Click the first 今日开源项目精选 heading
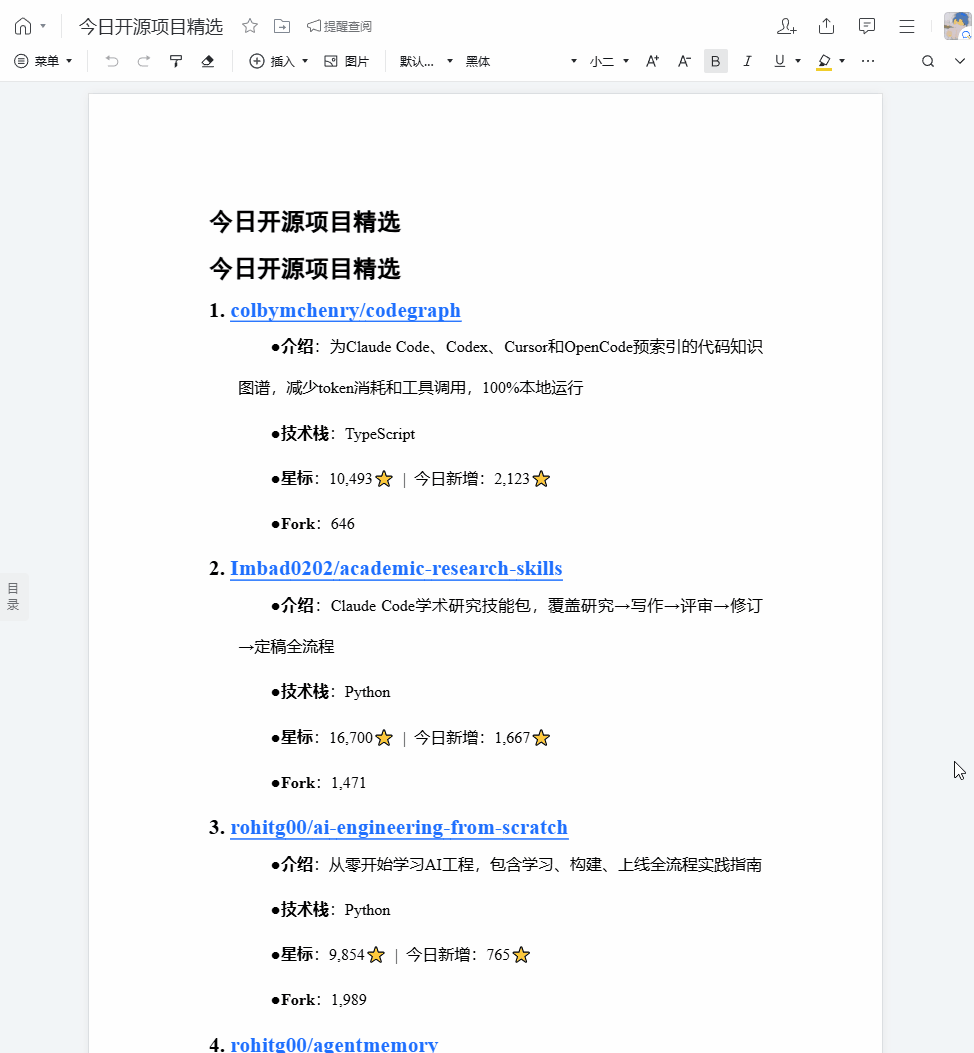 (x=305, y=222)
